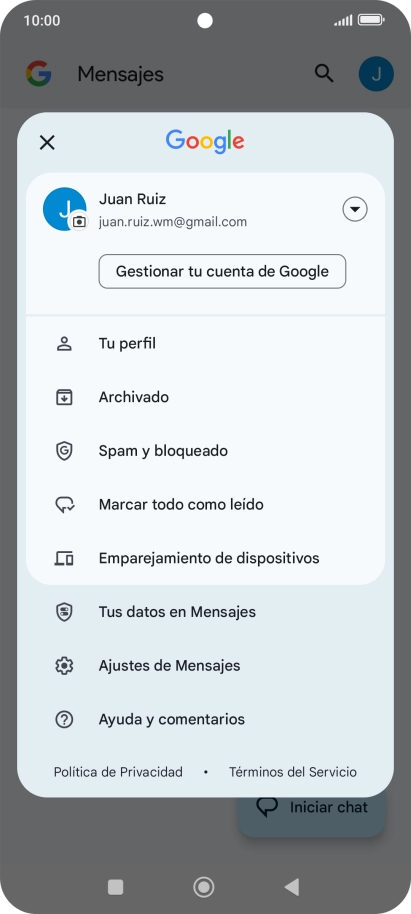Tap the Android back navigation triangle

coord(291,887)
